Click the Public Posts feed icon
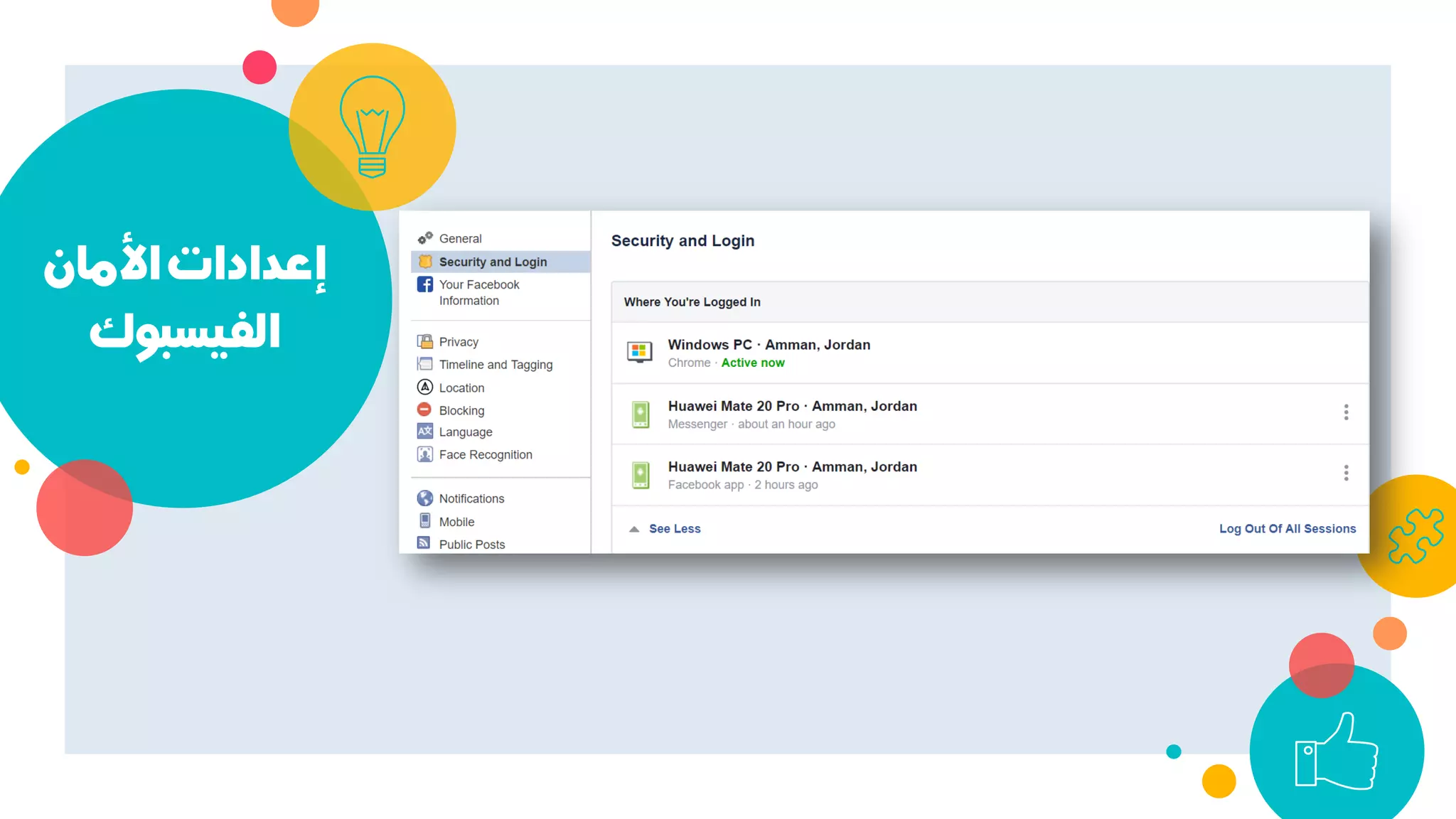This screenshot has width=1456, height=819. [x=424, y=543]
